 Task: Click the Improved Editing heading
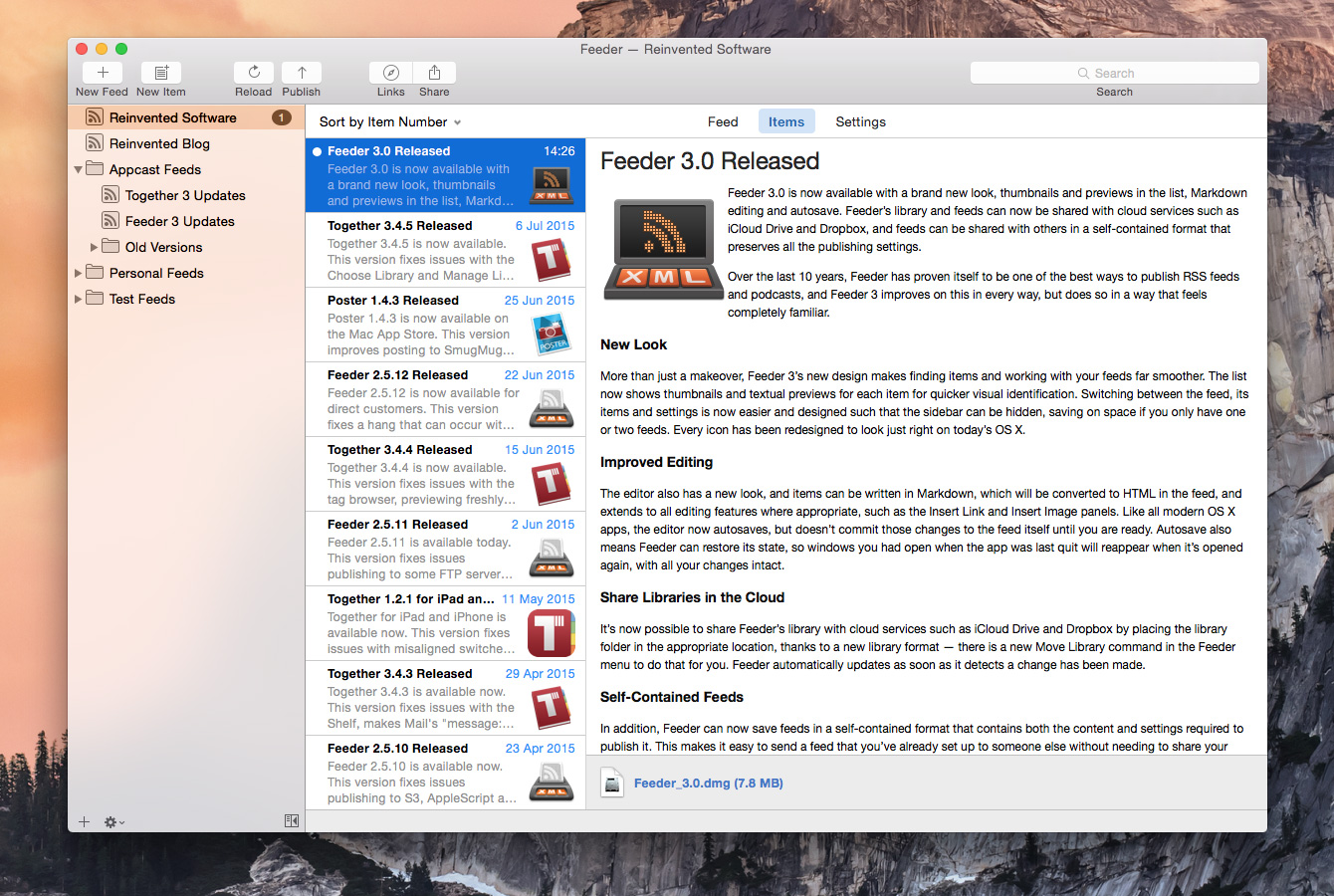[x=656, y=462]
